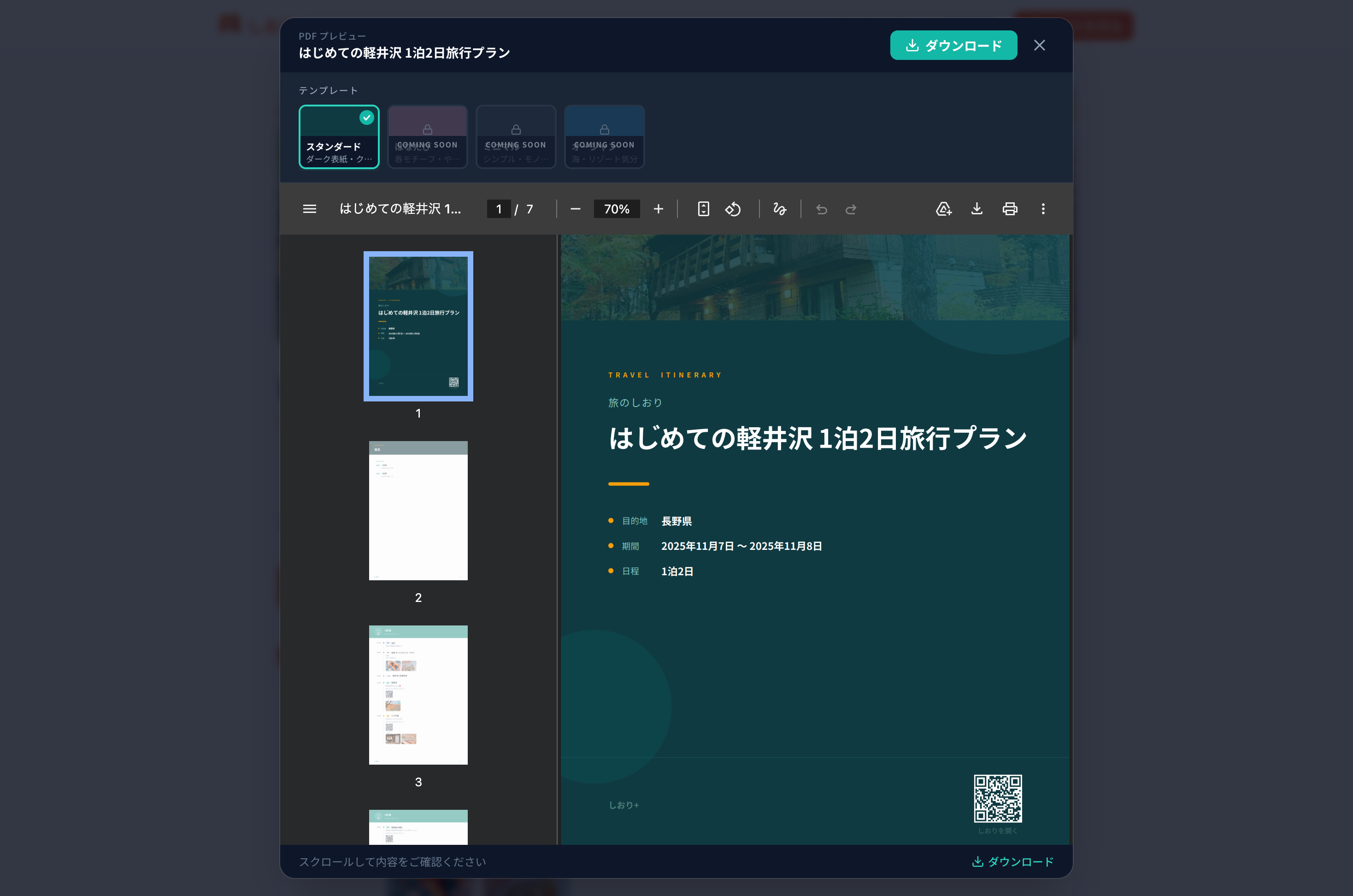Toggle the PDF sidebar menu icon
Screen dimensions: 1353x896
point(309,209)
